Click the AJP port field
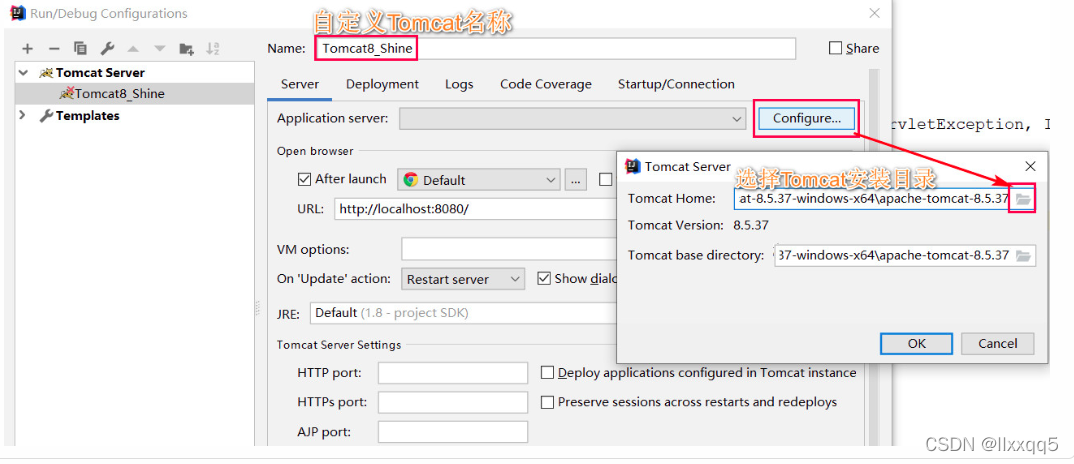Viewport: 1074px width, 464px height. pos(453,432)
